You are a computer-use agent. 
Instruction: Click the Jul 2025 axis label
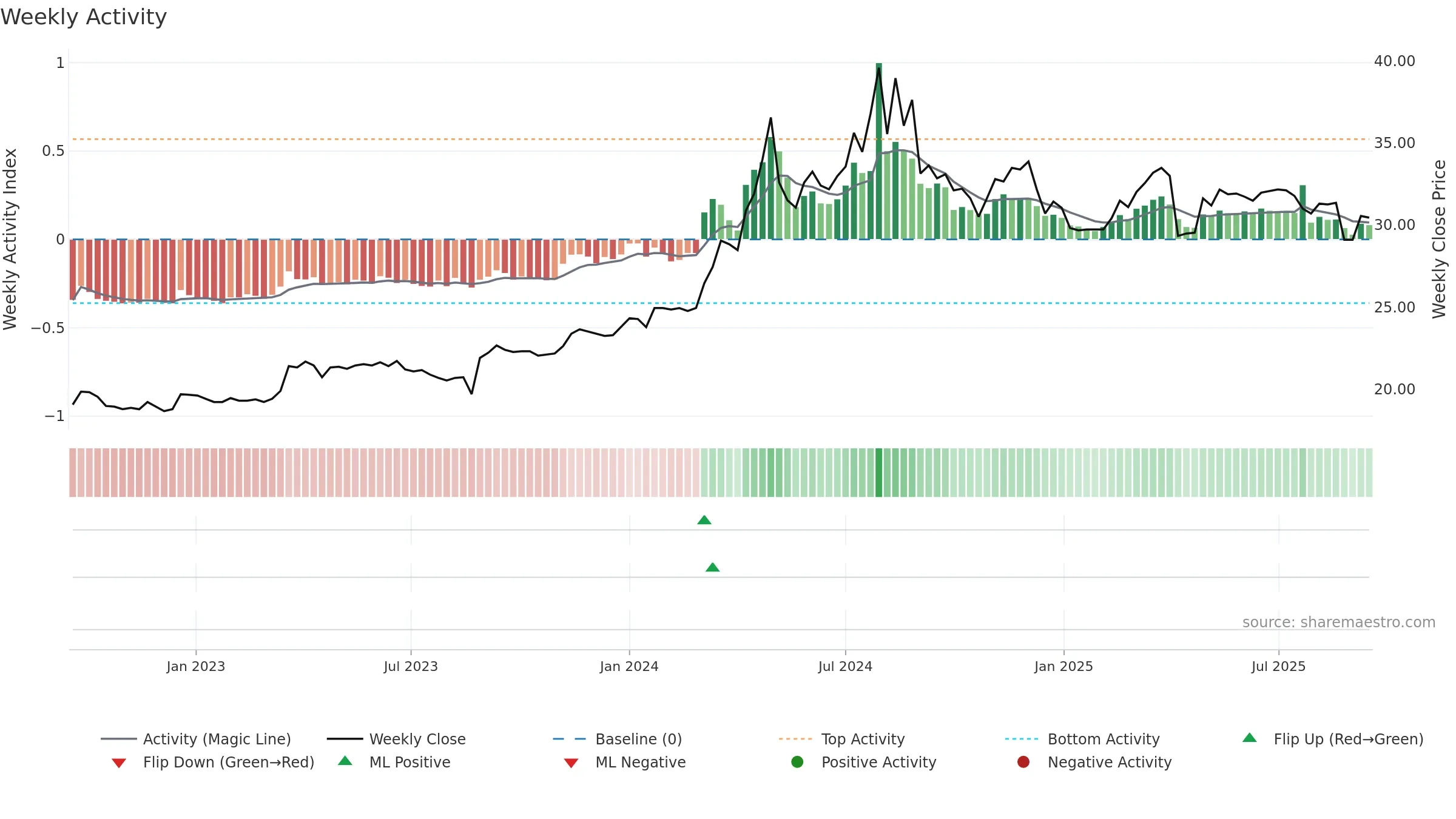tap(1278, 666)
